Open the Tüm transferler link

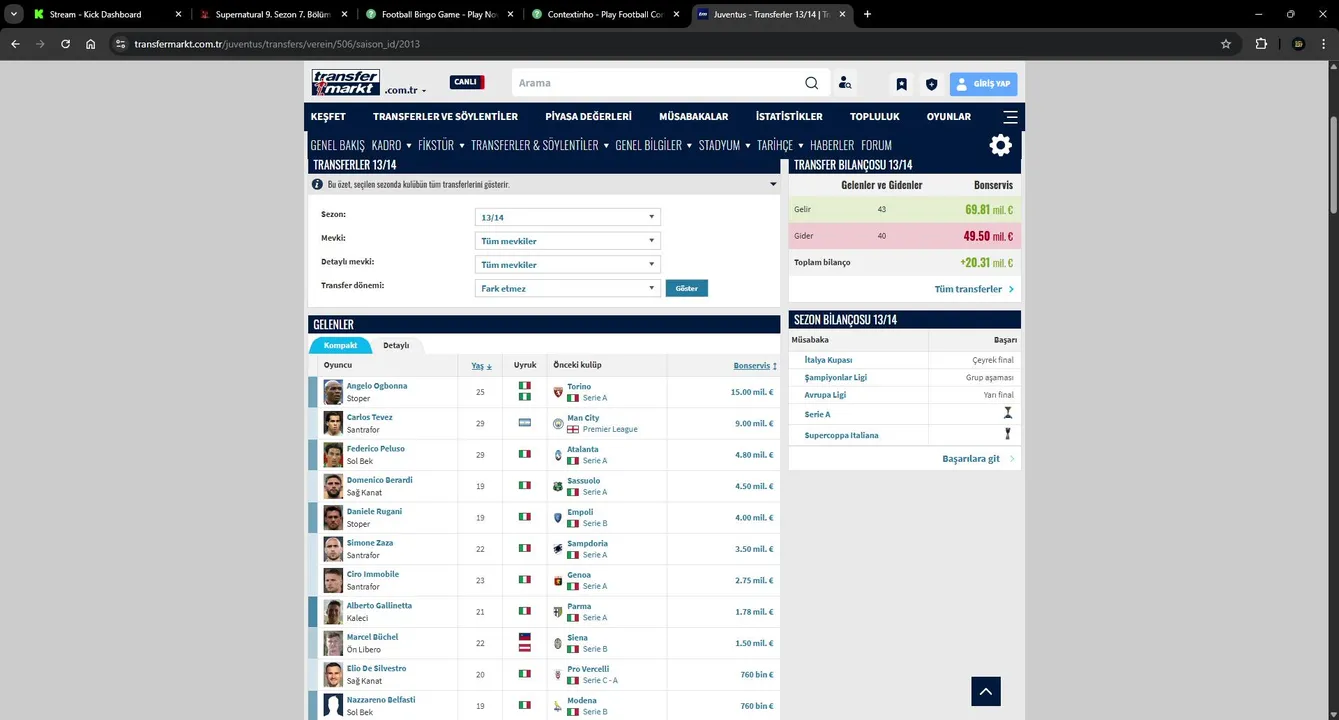974,289
